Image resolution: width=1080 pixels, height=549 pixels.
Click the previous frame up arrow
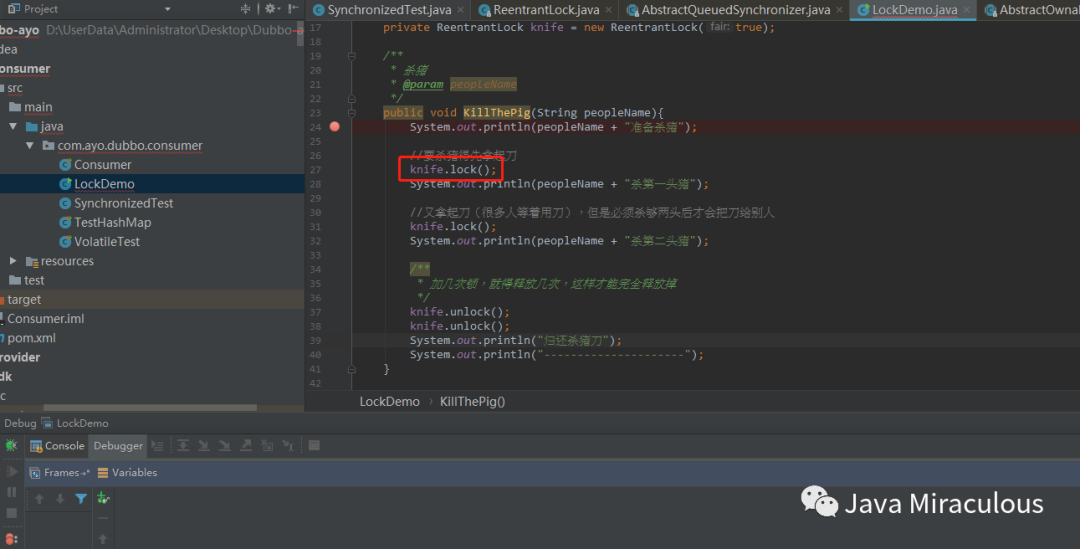39,499
